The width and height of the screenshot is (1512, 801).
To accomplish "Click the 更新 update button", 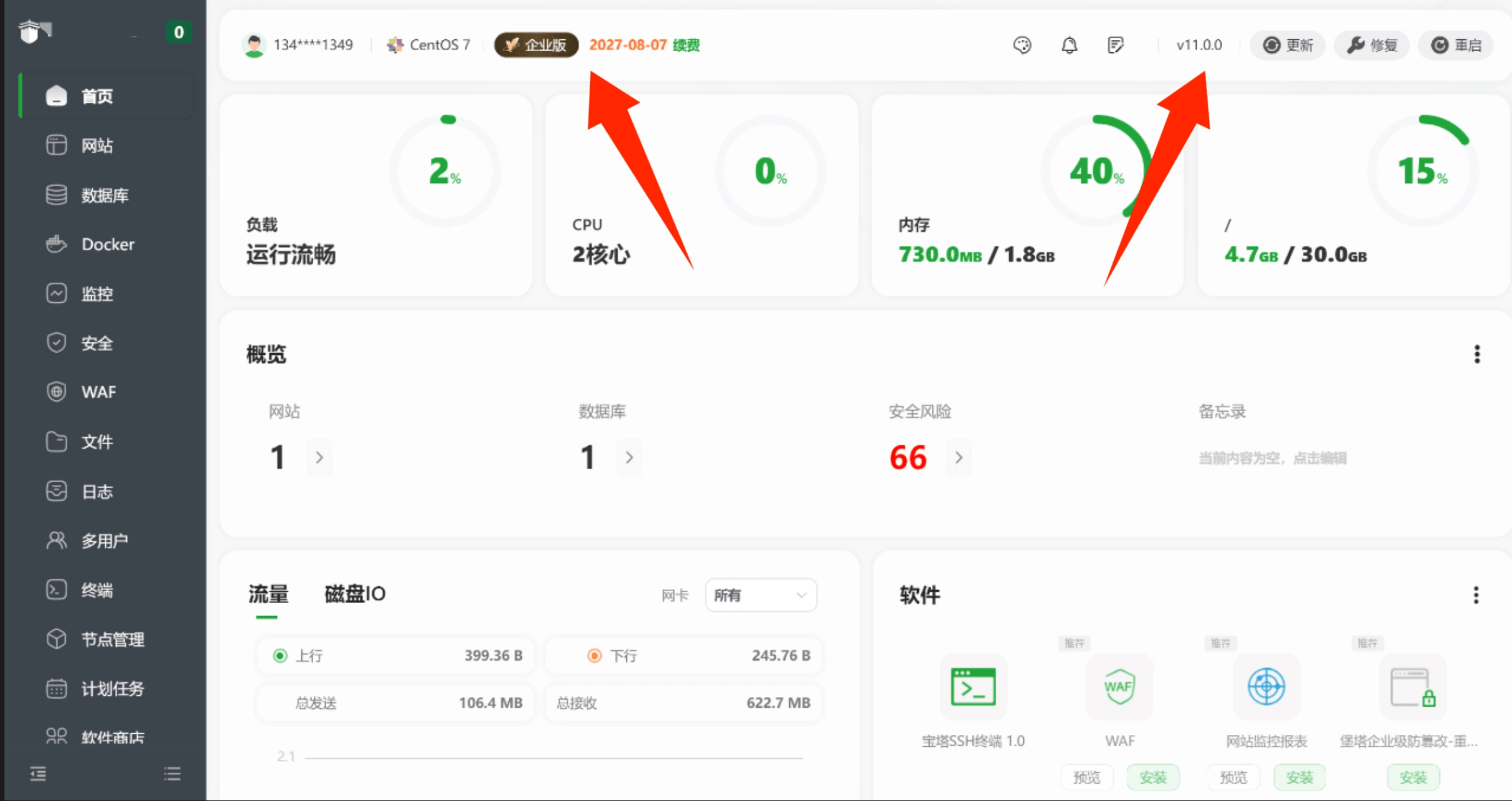I will tap(1288, 45).
